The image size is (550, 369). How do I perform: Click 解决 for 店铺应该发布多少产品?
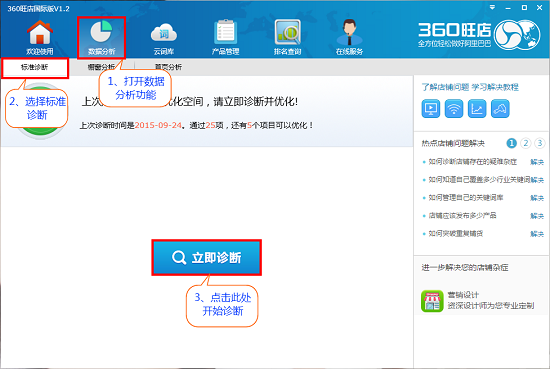tap(537, 216)
